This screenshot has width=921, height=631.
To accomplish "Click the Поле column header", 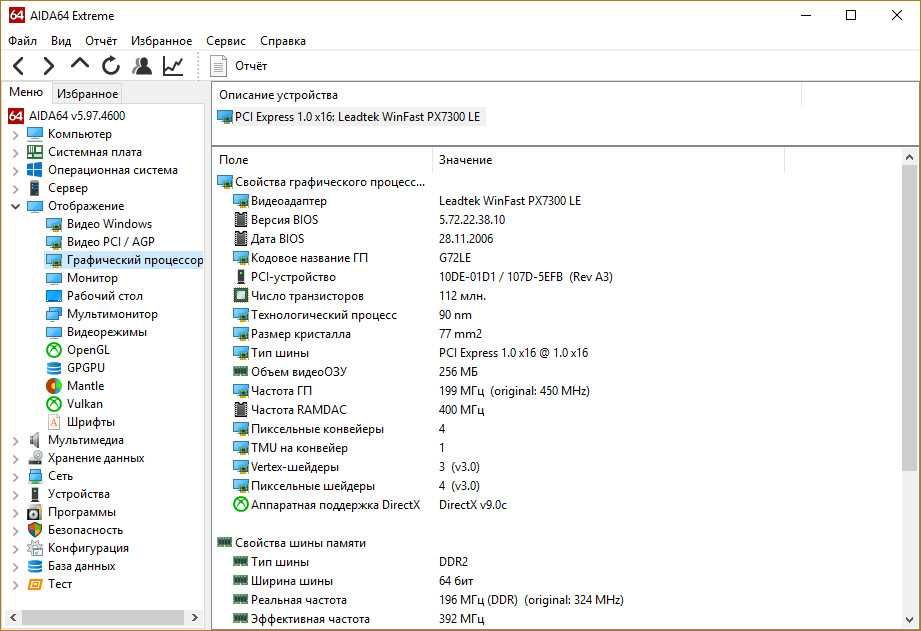I will click(x=322, y=159).
